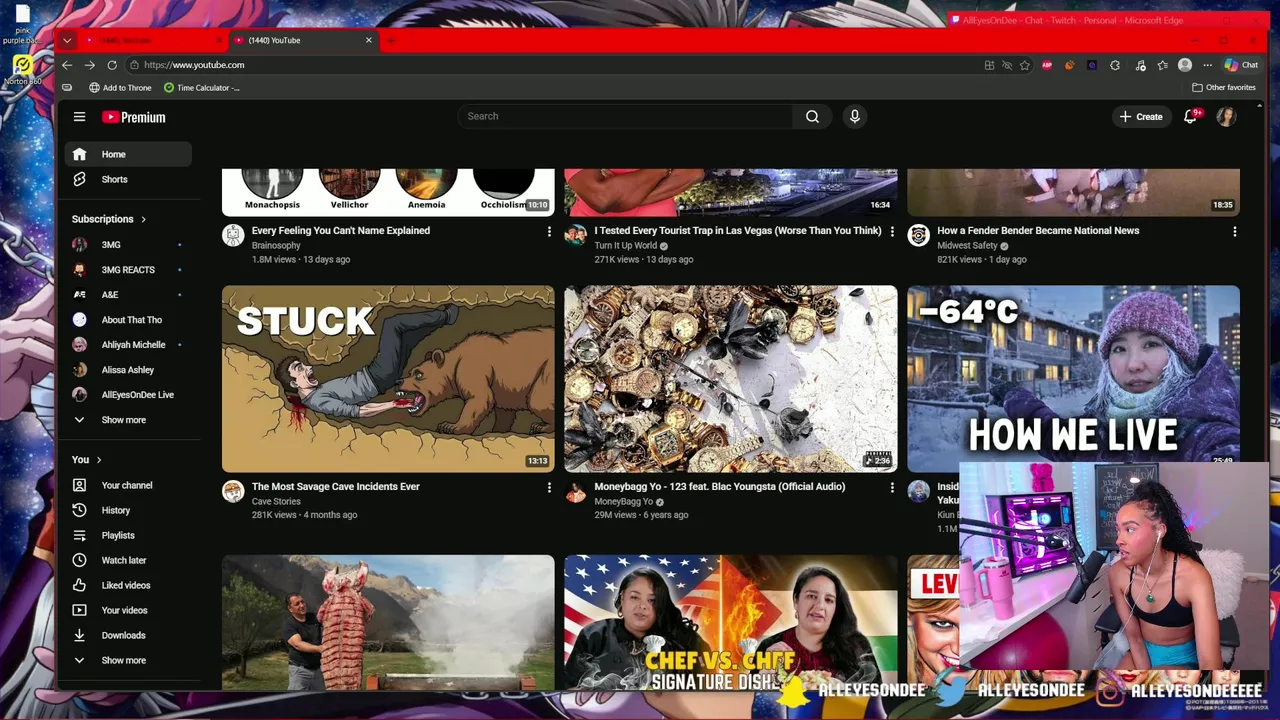Click the Edge profile avatar icon
Viewport: 1280px width, 720px height.
pyautogui.click(x=1185, y=65)
